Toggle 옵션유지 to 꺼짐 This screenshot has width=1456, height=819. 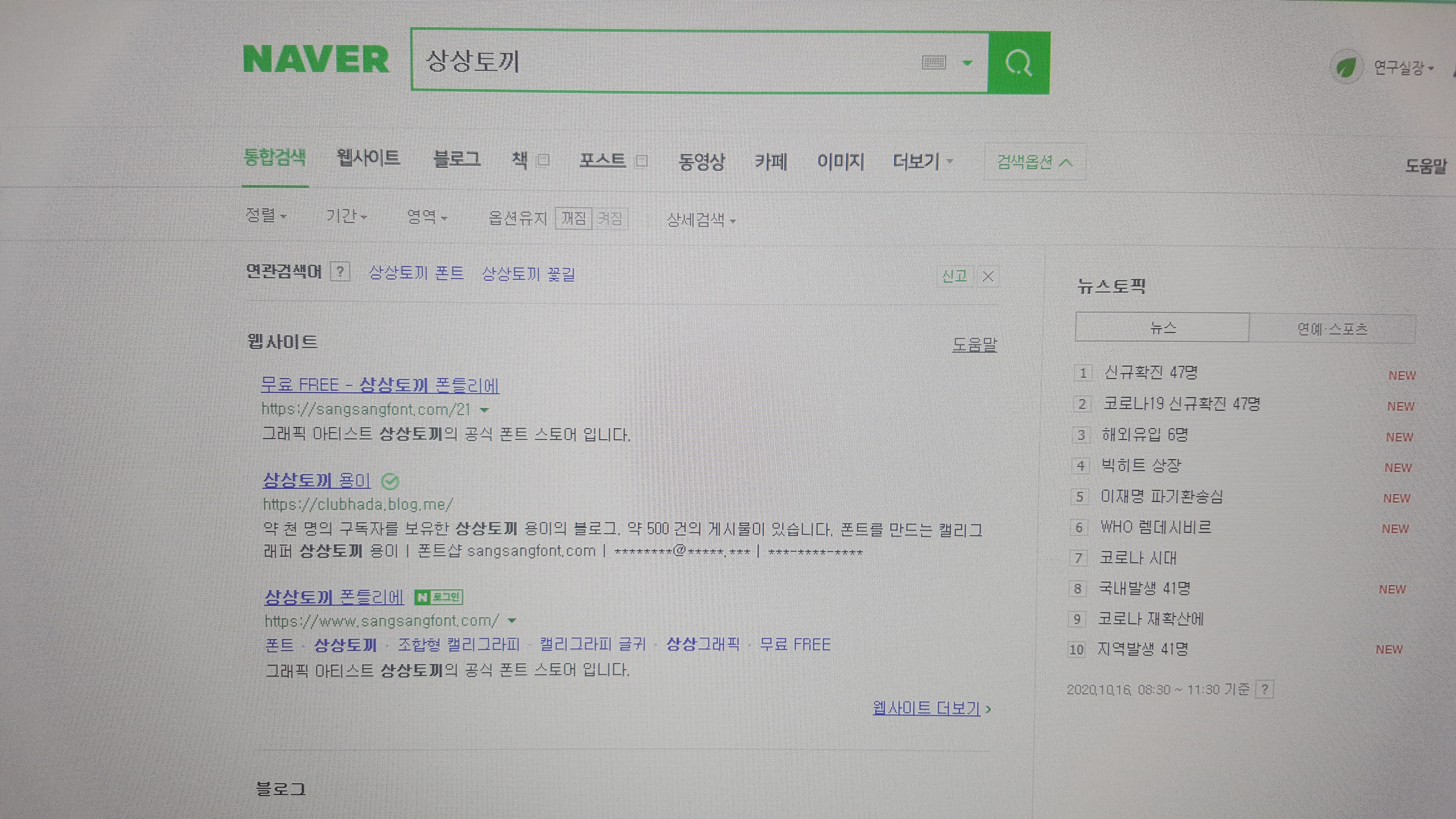pyautogui.click(x=574, y=218)
